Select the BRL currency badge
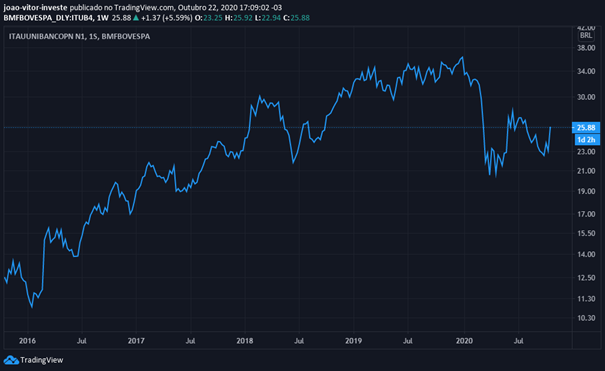605x371 pixels. click(586, 35)
